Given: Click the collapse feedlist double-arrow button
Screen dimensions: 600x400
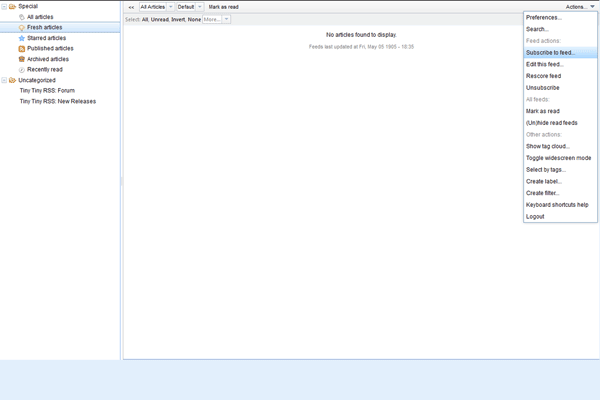Looking at the screenshot, I should 131,6.
